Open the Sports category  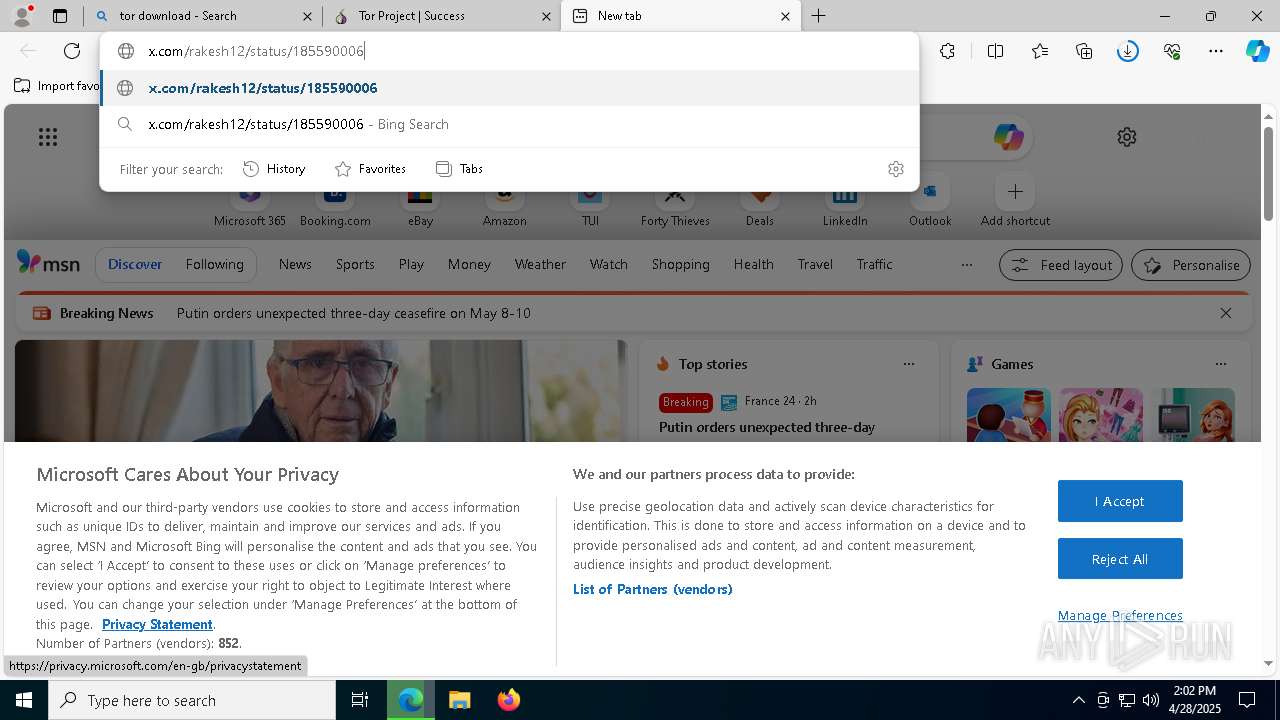(355, 264)
